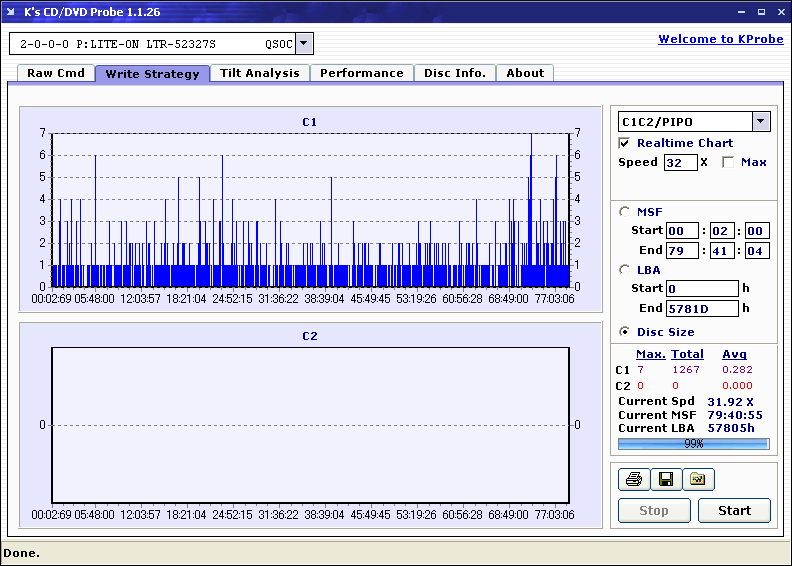The height and width of the screenshot is (566, 792).
Task: Choose the Disc Size radio option
Action: (625, 332)
